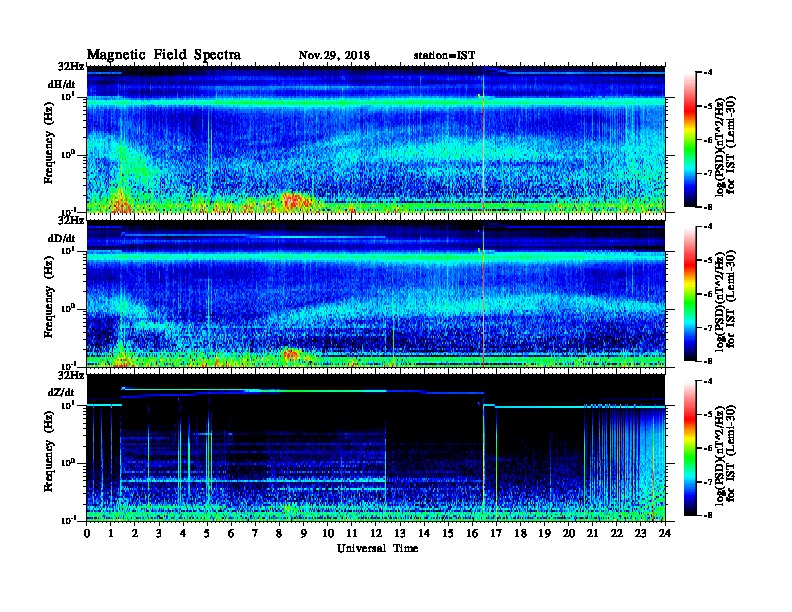Click the -4 tick on the dZ/dt colorbar
Image resolution: width=792 pixels, height=612 pixels.
pos(709,381)
